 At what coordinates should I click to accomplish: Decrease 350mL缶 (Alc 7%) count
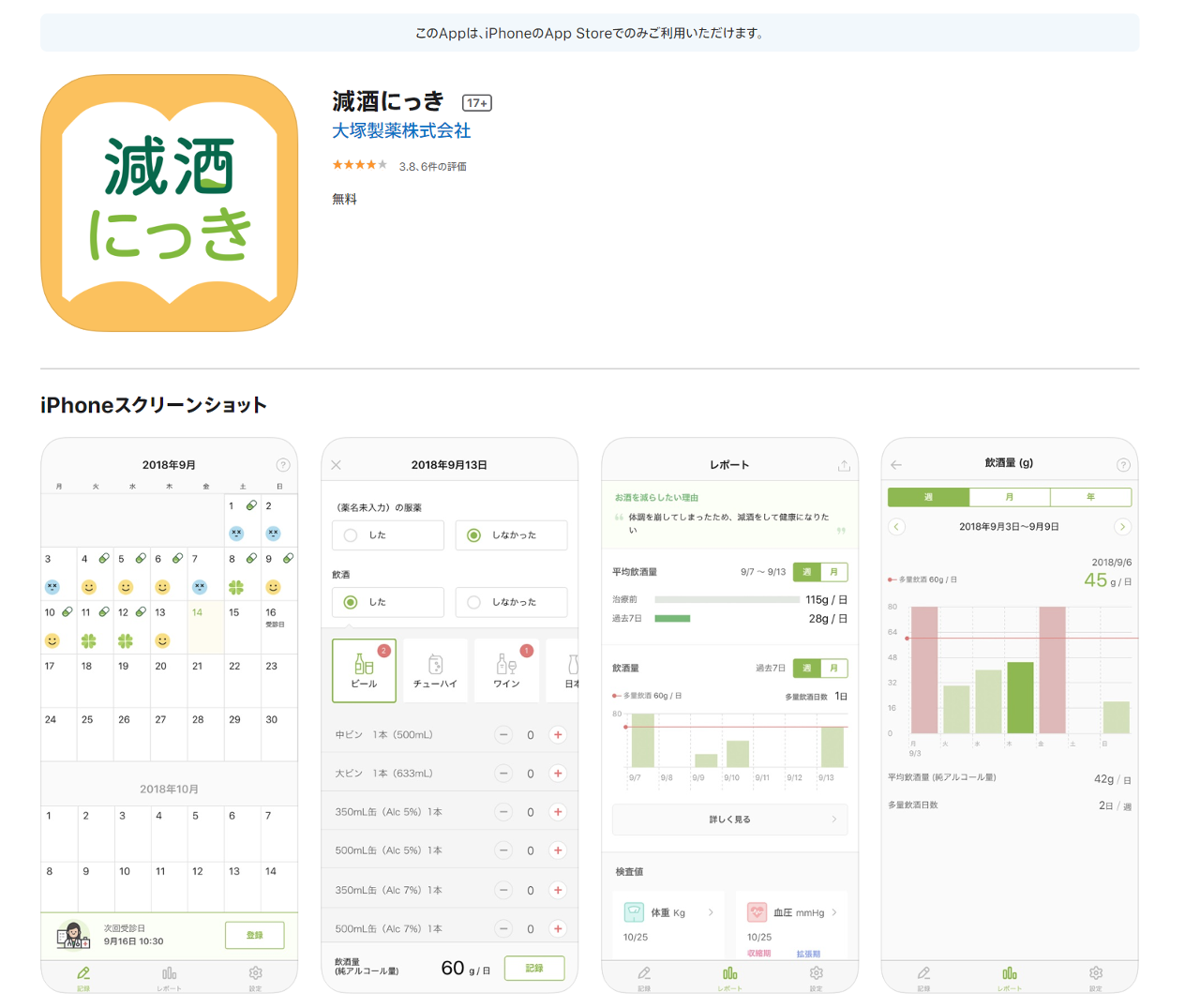pos(503,890)
